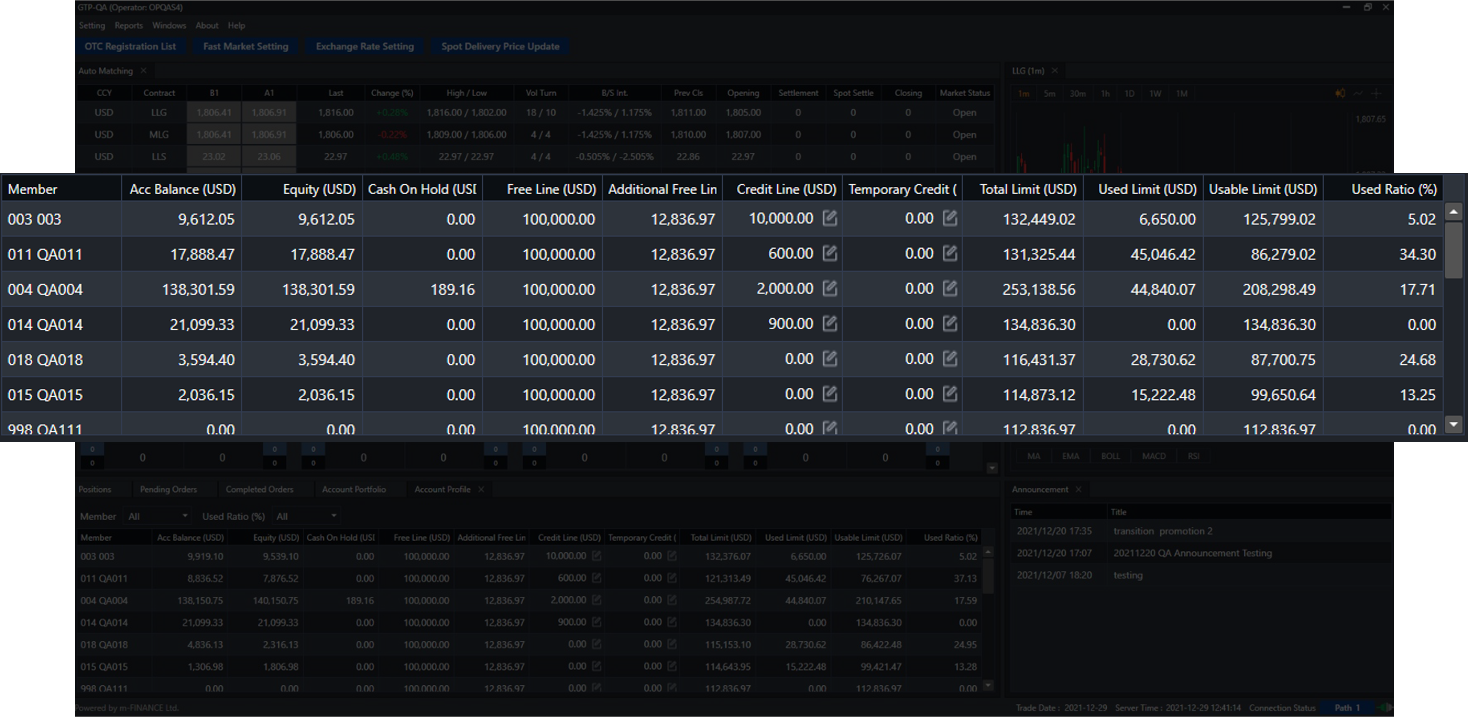Select the 5m chart timeframe
The image size is (1468, 717).
tap(1049, 93)
